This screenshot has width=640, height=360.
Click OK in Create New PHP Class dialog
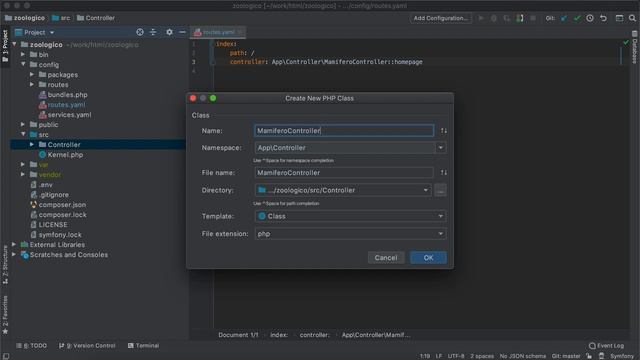tap(428, 258)
